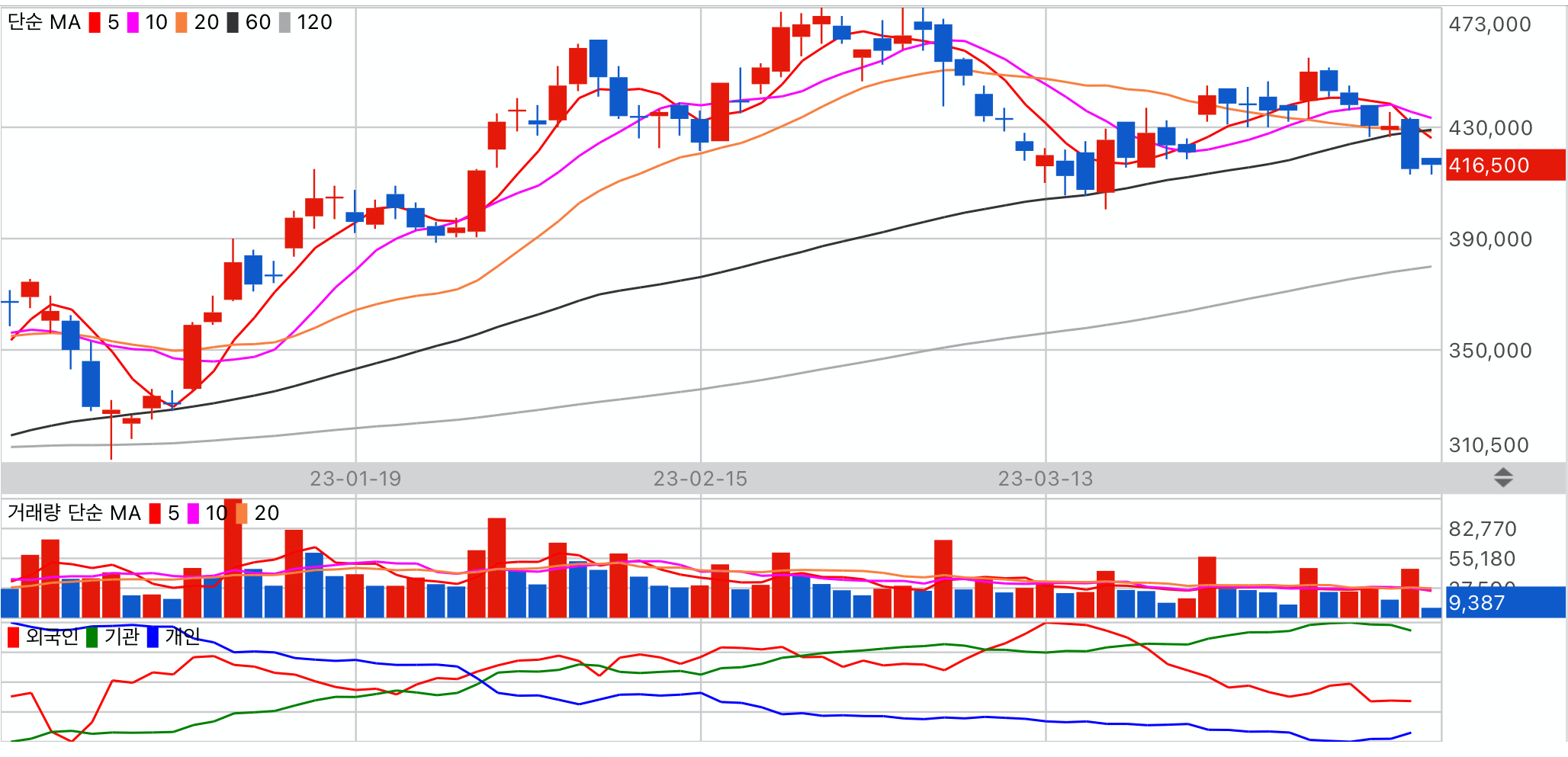Click the 23-02-15 date label
Viewport: 1568px width, 757px height.
(x=700, y=479)
